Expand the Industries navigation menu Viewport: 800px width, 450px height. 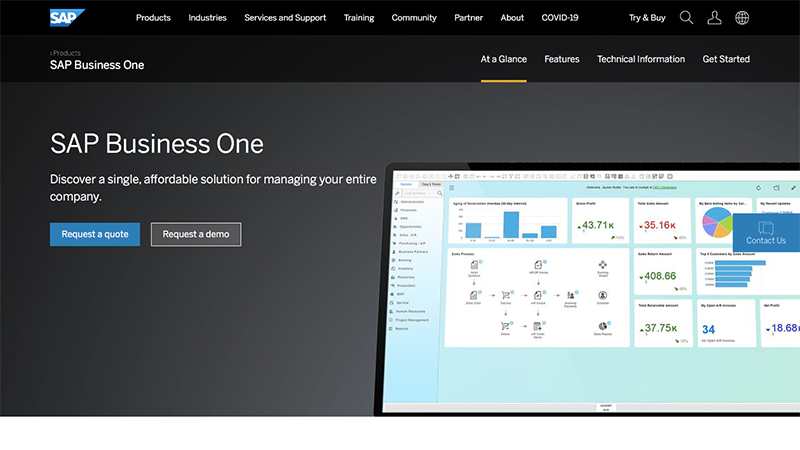[x=207, y=18]
